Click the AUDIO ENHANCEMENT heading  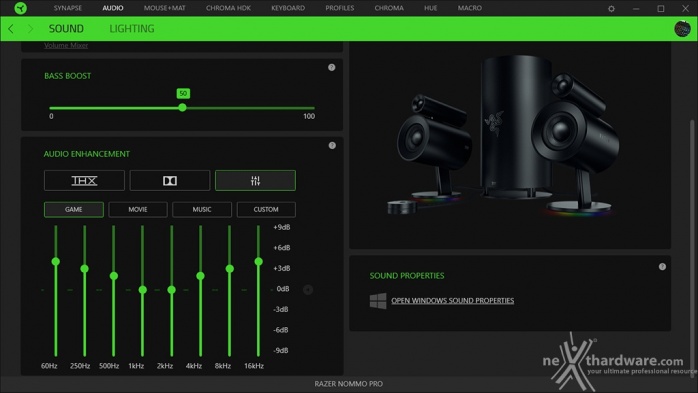[87, 154]
